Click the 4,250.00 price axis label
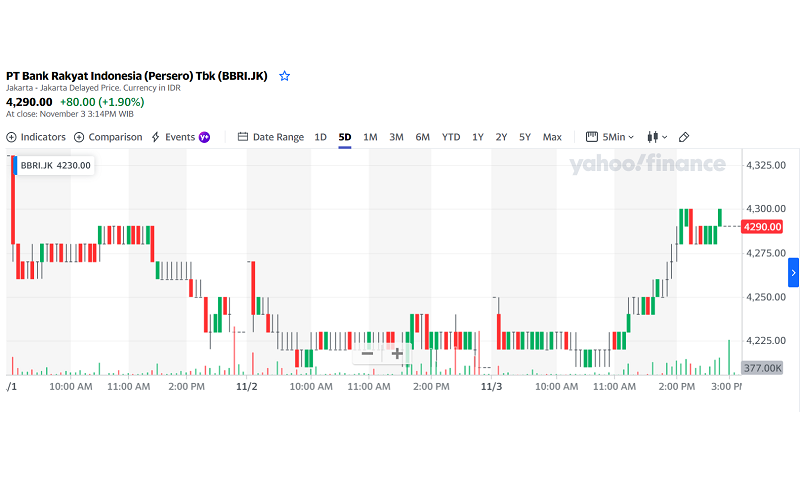Screen dimensions: 800x480 pos(766,297)
